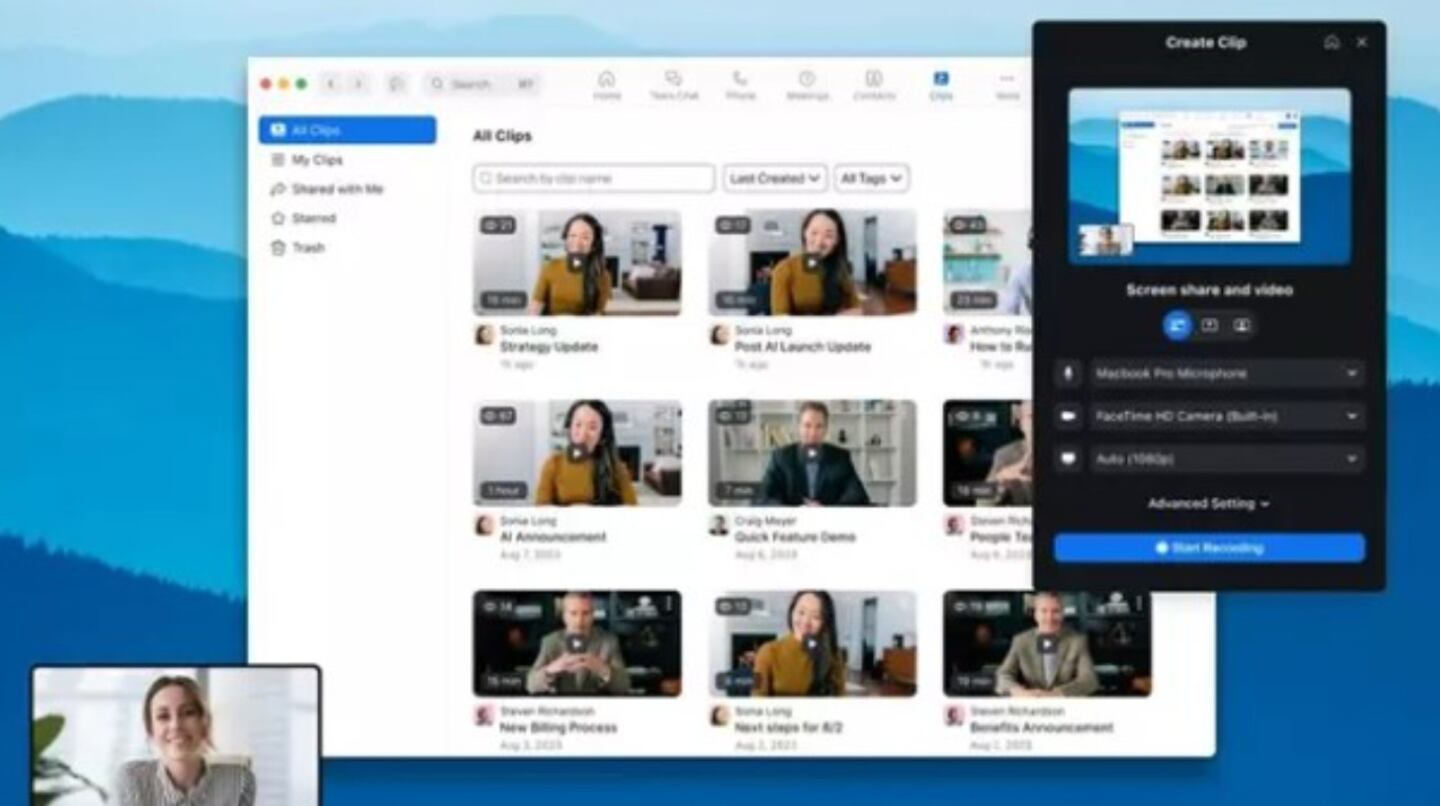Switch to the Meetings tab

point(807,85)
